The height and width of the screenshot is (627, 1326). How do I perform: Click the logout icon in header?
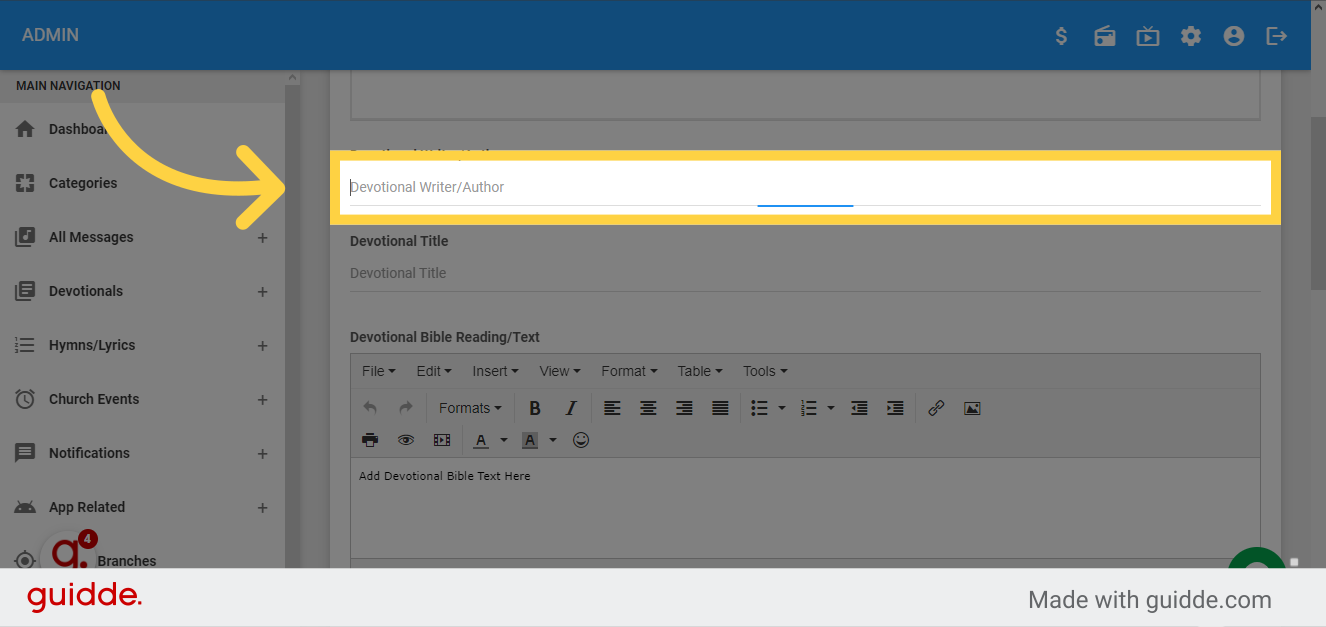pyautogui.click(x=1277, y=36)
